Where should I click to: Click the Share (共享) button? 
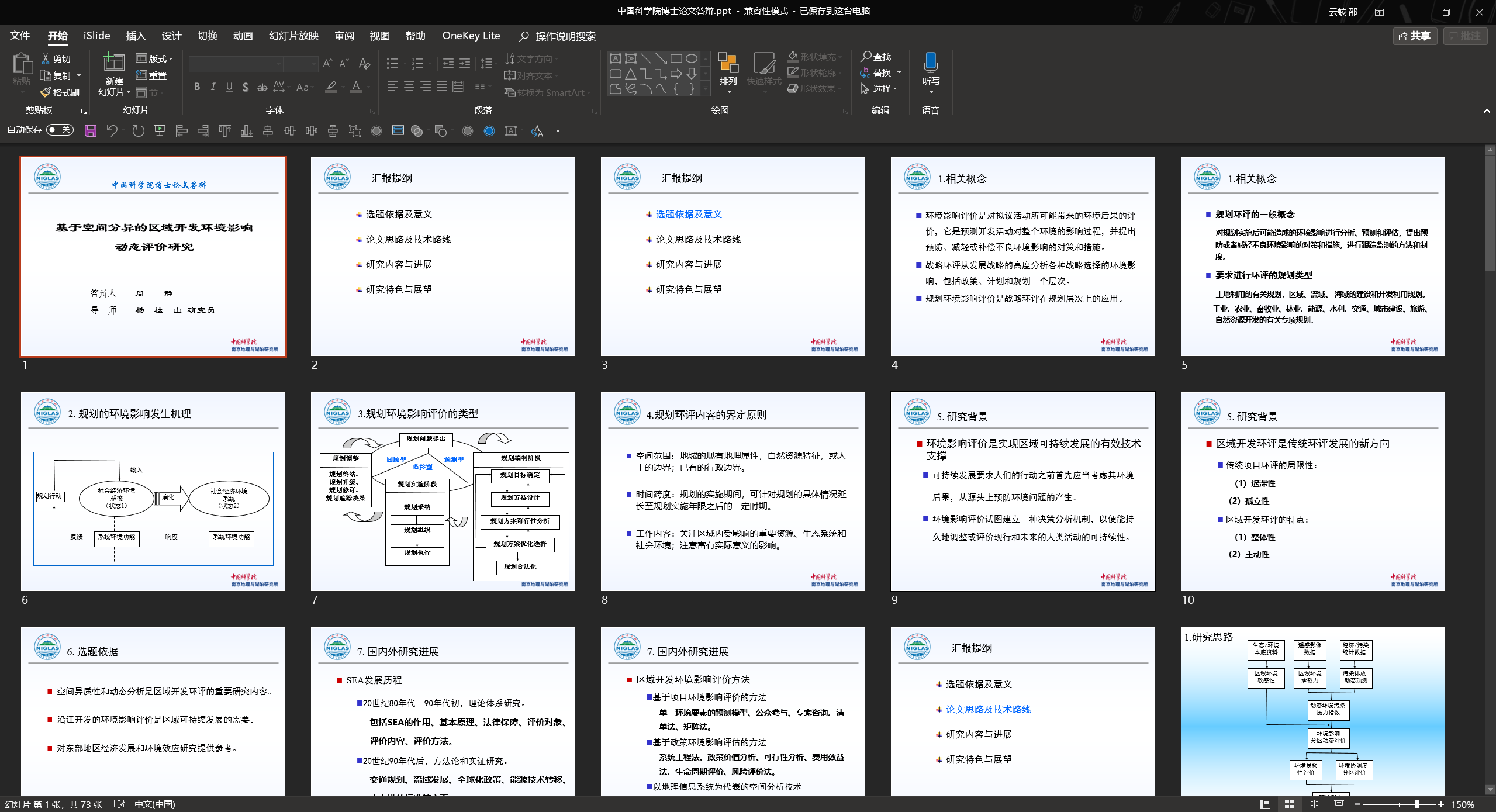point(1415,36)
